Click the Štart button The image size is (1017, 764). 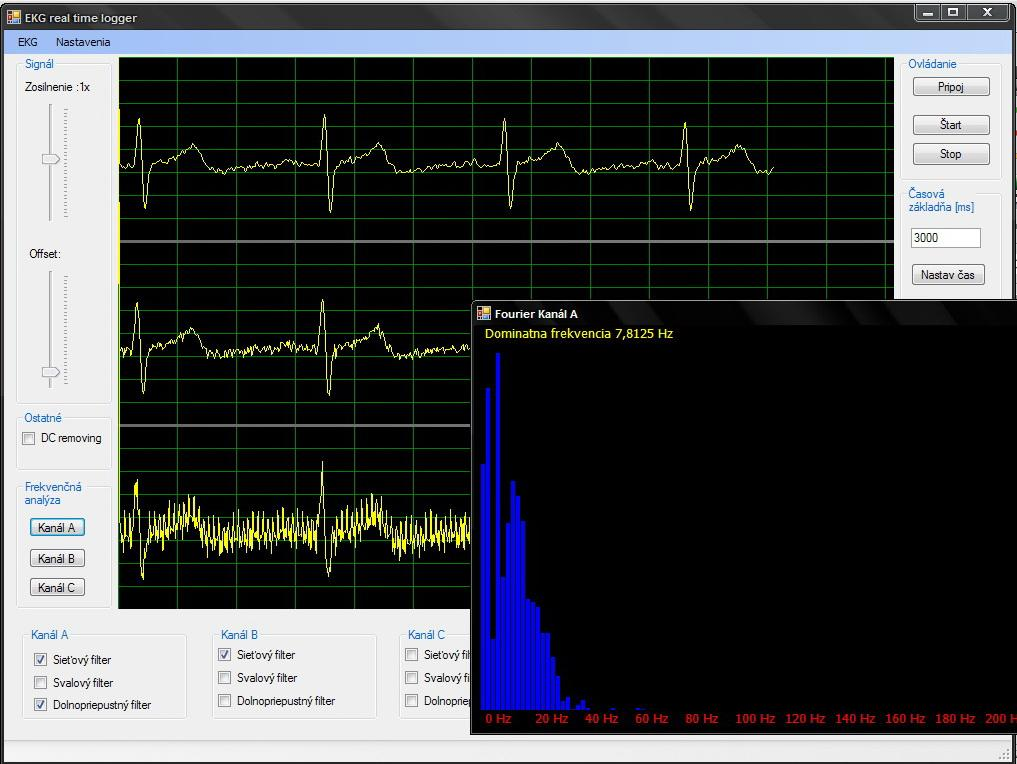tap(951, 125)
